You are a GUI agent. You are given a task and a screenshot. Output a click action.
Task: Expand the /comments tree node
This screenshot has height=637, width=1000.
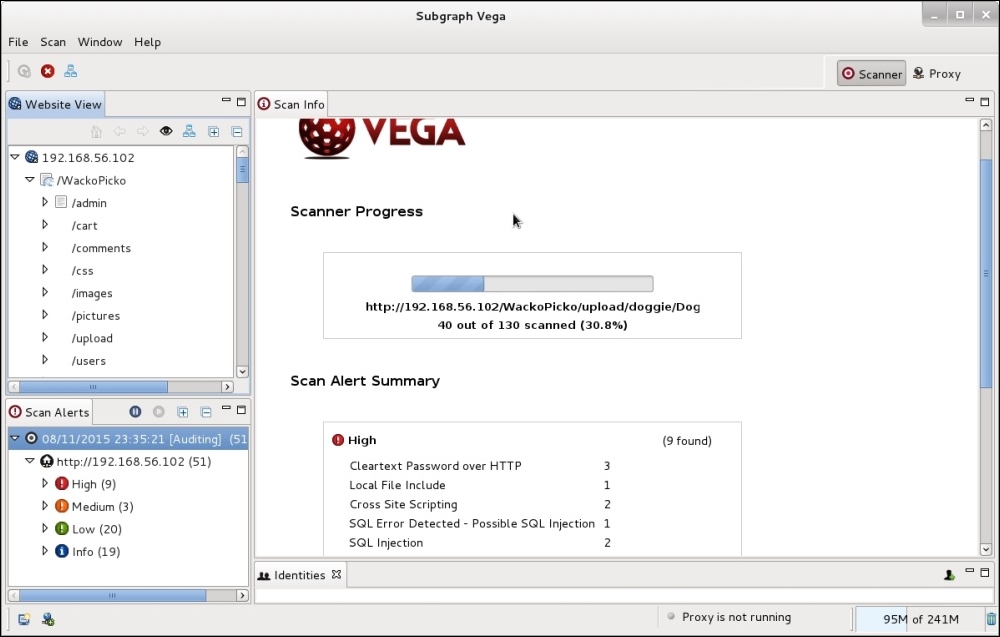tap(45, 247)
